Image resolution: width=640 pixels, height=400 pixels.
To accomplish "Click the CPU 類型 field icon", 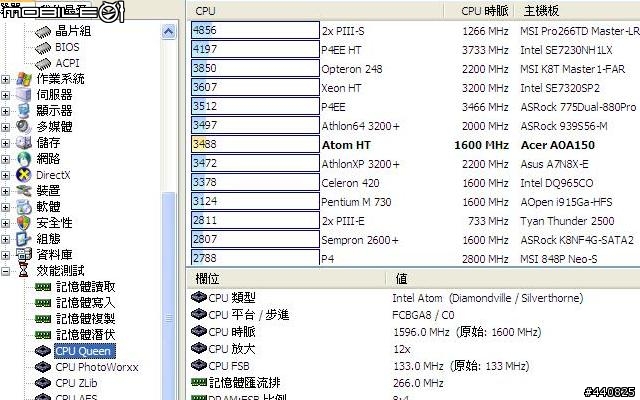I will tap(198, 297).
